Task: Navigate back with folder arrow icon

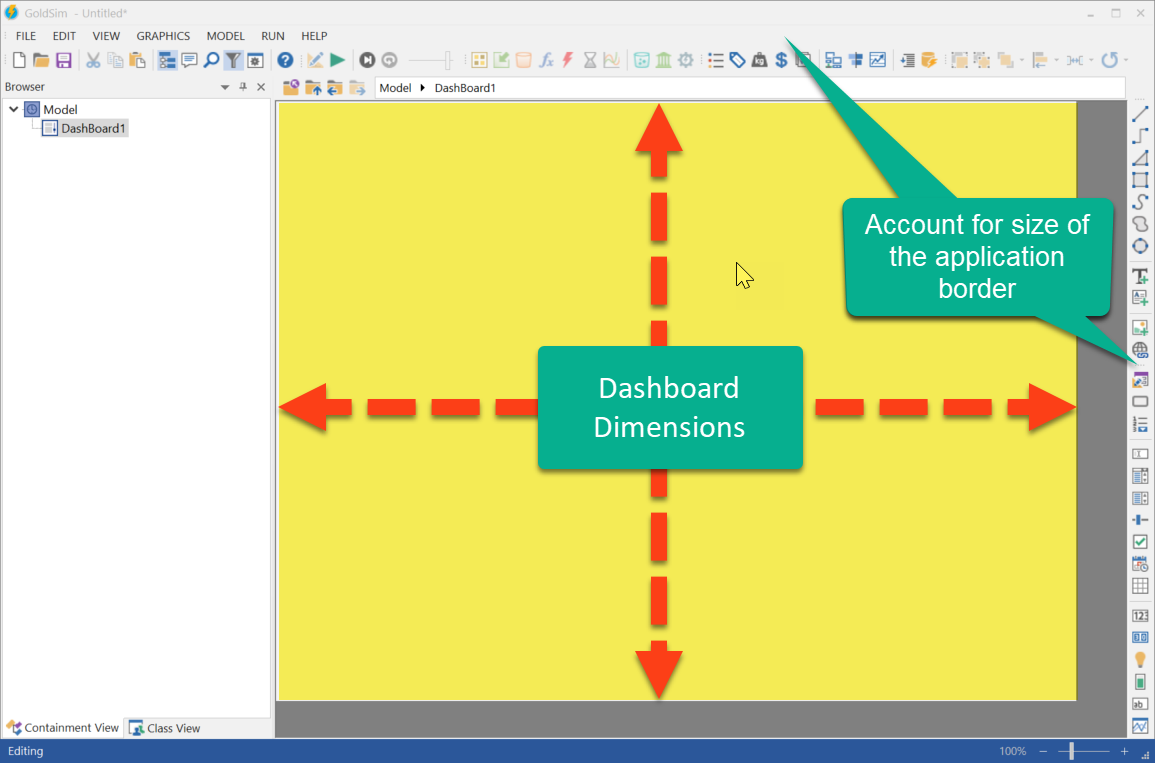Action: pos(335,88)
